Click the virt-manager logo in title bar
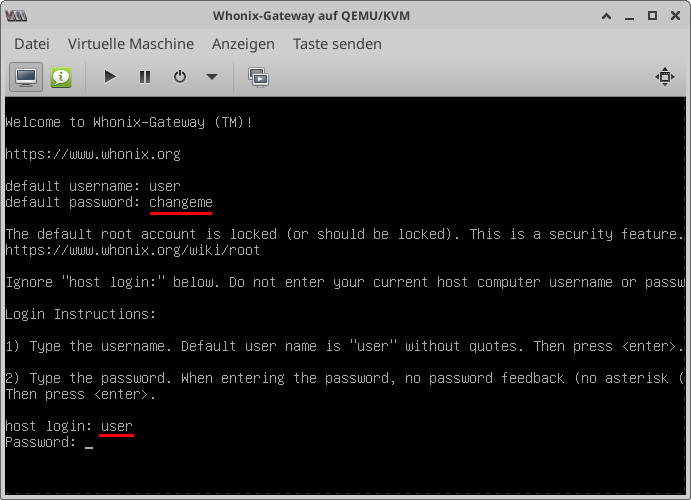The width and height of the screenshot is (691, 500). click(16, 16)
